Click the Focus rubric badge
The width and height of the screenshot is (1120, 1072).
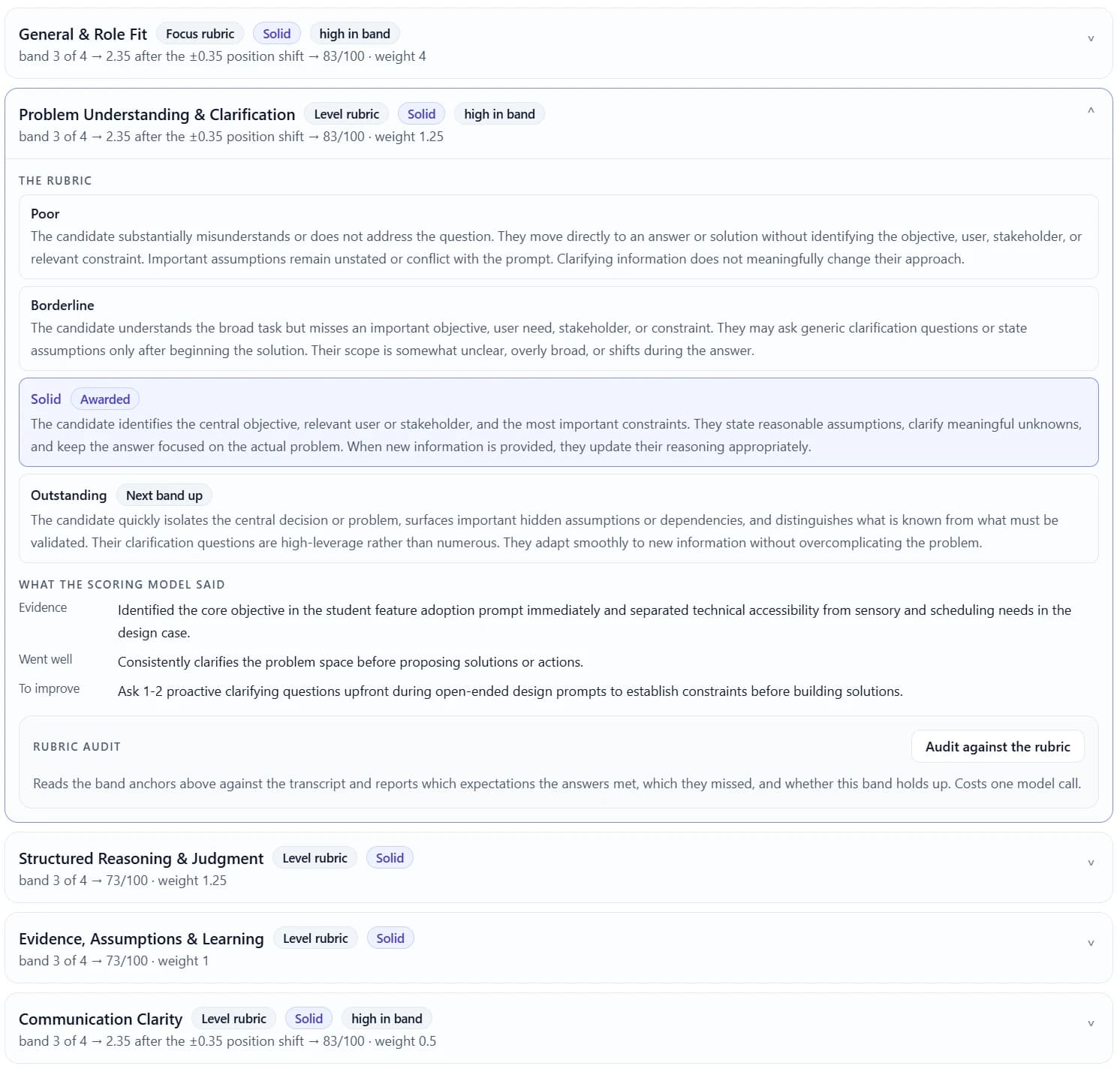(200, 34)
